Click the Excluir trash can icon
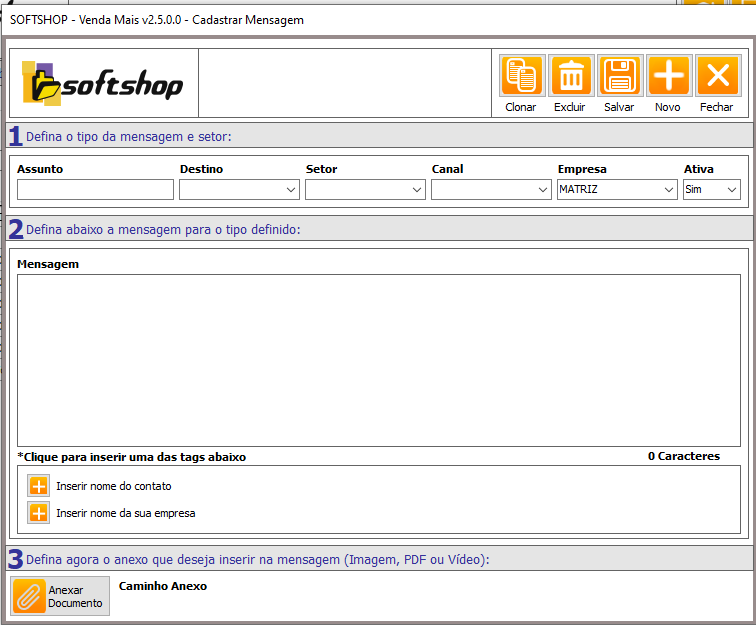This screenshot has width=756, height=625. click(x=570, y=76)
